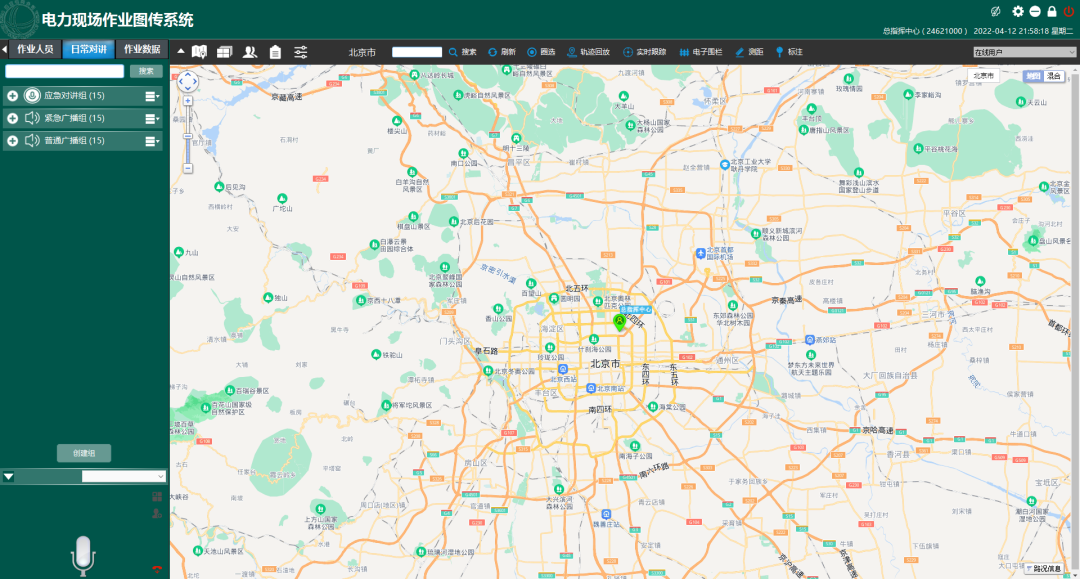Click the 燕郊站 station icon on map
Screen dimensions: 1080x579
coord(810,340)
